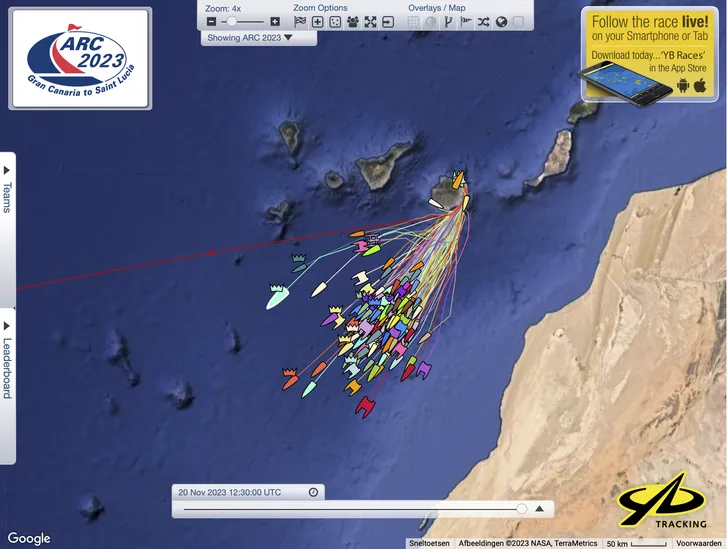Click the Voorwaarden link

coord(699,543)
